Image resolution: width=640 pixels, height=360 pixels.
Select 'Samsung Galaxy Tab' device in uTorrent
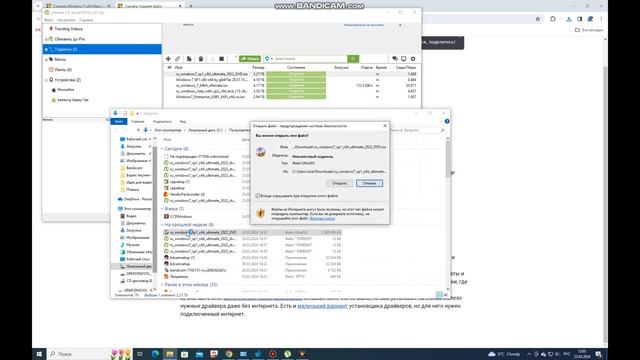point(73,100)
